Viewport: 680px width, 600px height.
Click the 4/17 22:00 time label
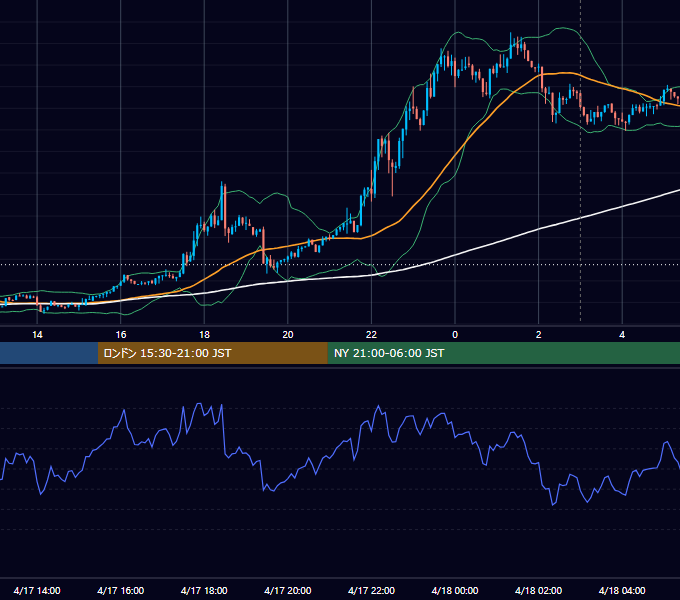(x=371, y=590)
